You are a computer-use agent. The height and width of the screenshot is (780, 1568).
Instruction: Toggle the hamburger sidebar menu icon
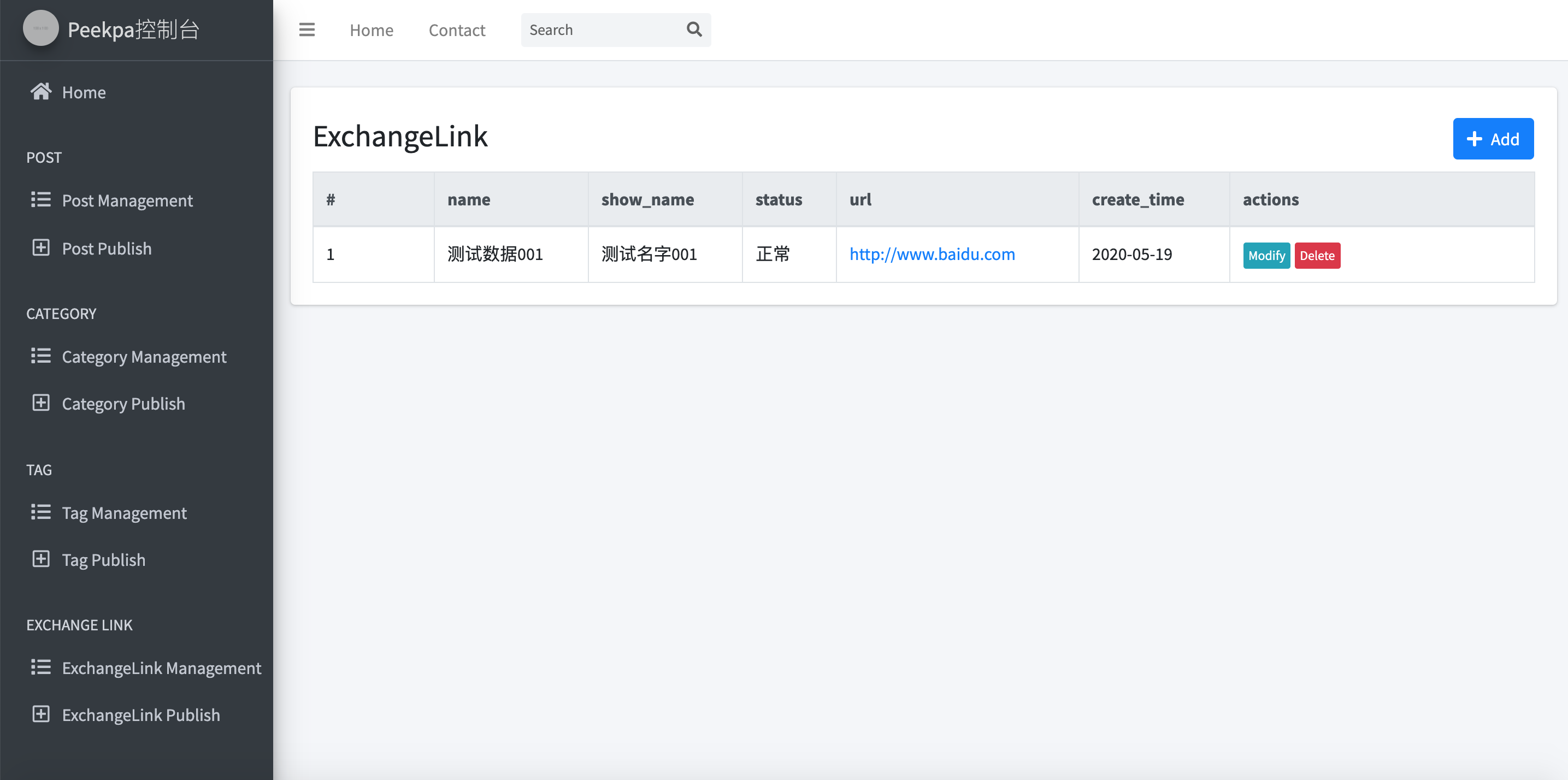click(307, 30)
